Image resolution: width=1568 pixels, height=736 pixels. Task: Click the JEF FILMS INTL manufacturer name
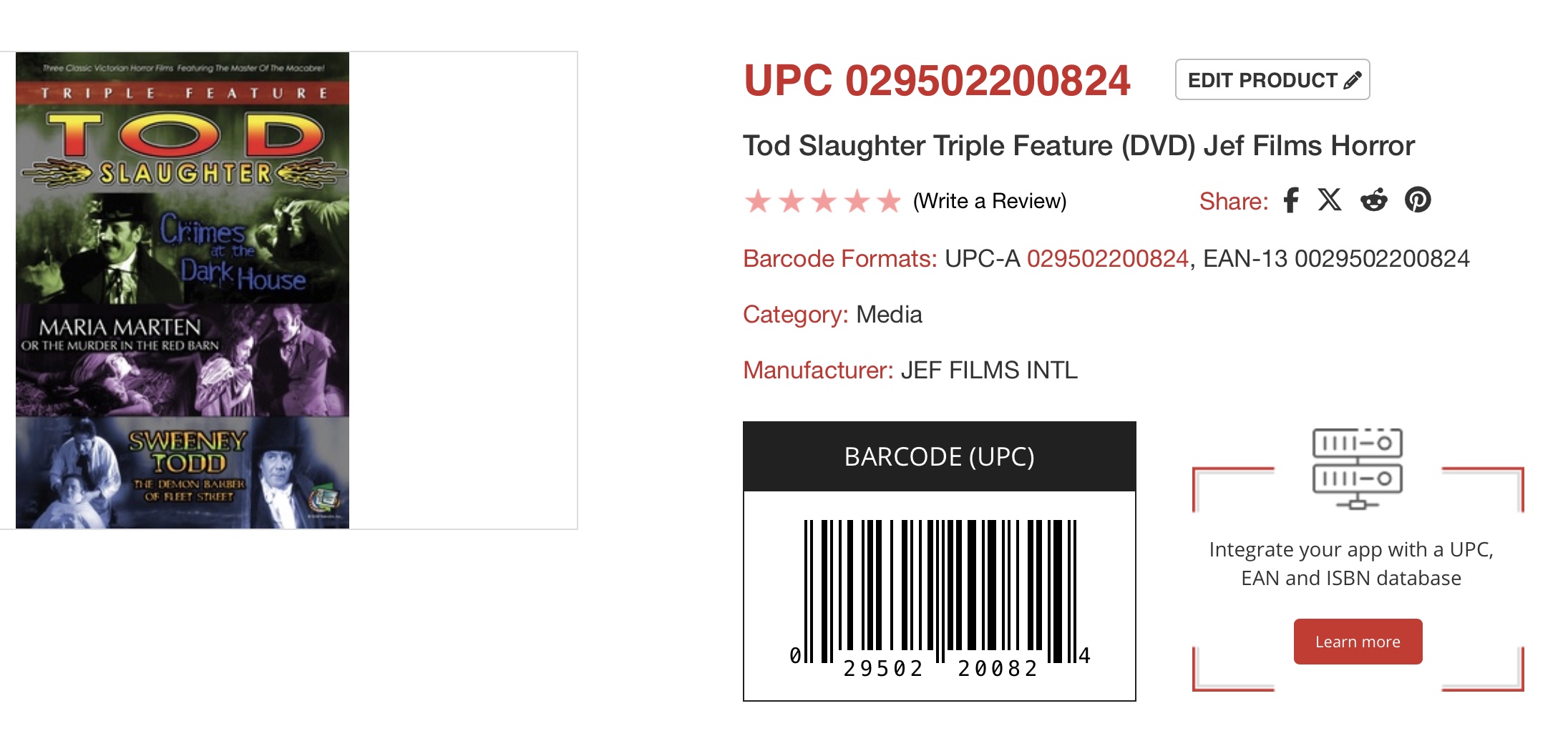(x=989, y=371)
